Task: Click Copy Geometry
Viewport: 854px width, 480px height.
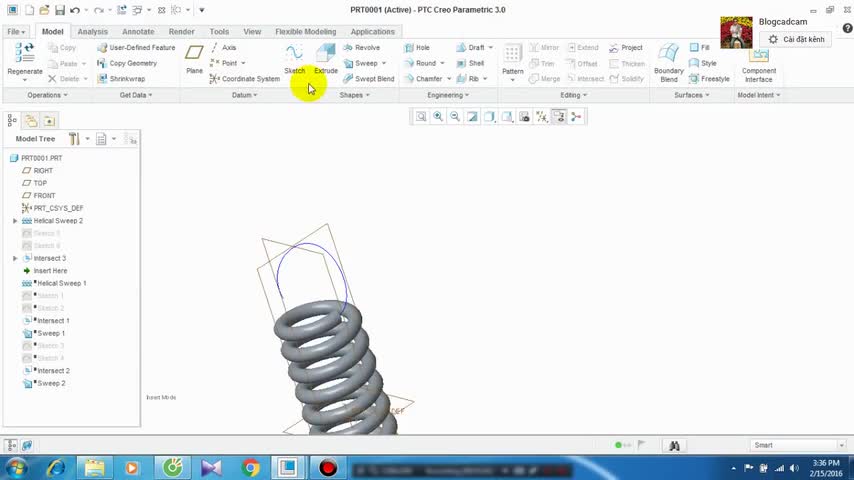Action: [x=127, y=63]
